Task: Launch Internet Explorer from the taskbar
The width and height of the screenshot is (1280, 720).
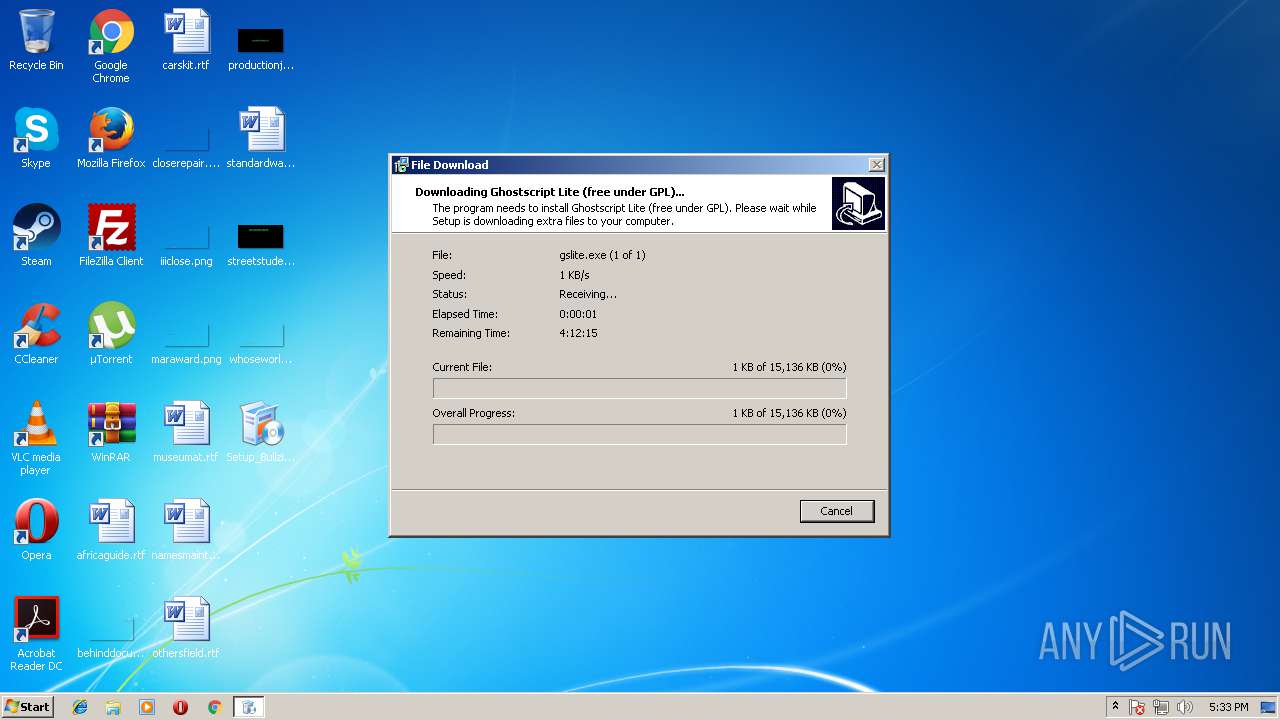Action: click(80, 707)
